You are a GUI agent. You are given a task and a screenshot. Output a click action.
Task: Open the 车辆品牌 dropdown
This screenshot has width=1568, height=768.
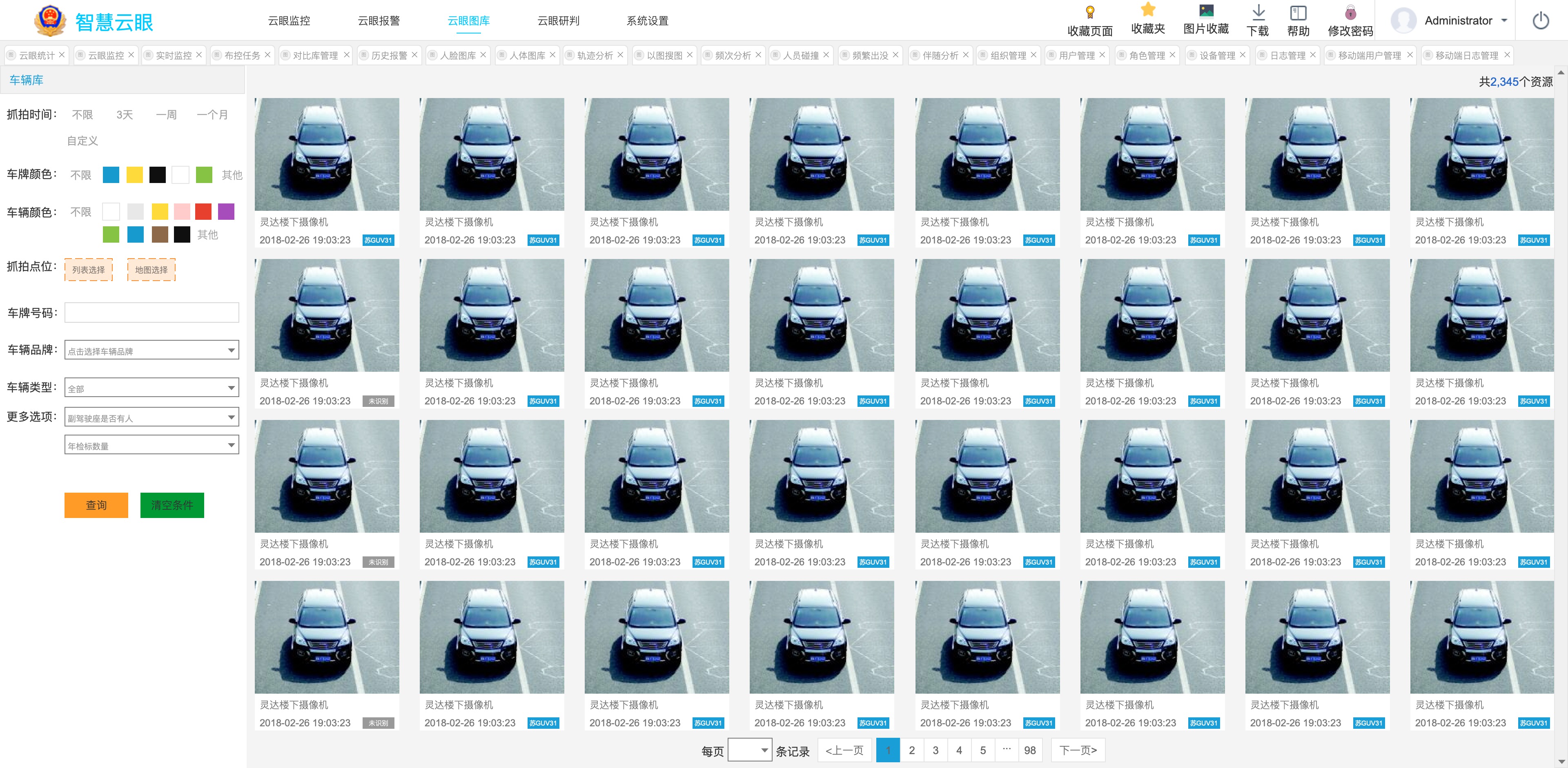pos(151,350)
